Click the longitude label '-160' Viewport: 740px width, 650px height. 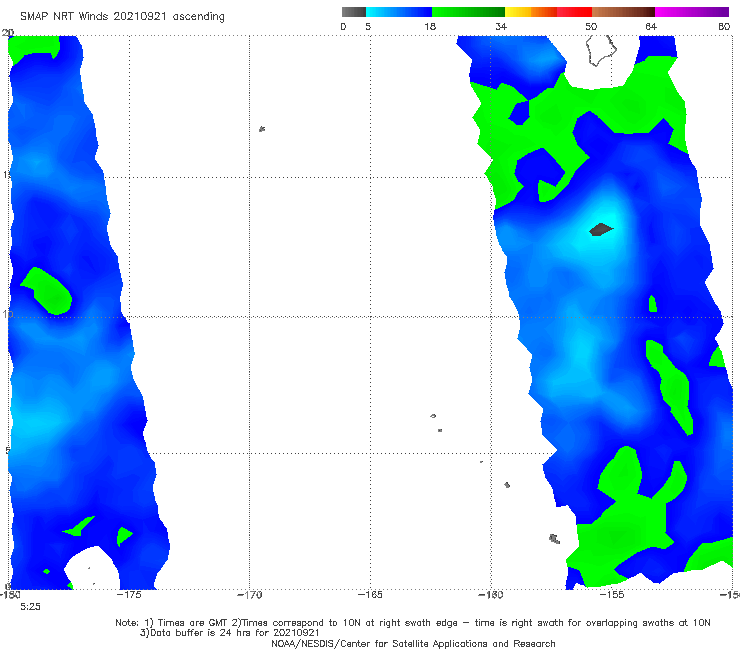[x=491, y=595]
